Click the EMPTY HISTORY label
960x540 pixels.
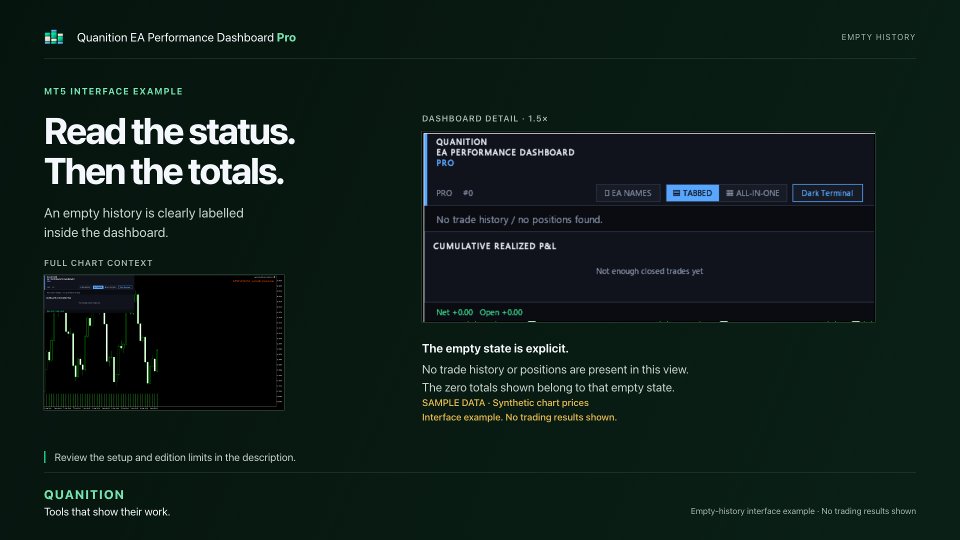878,37
